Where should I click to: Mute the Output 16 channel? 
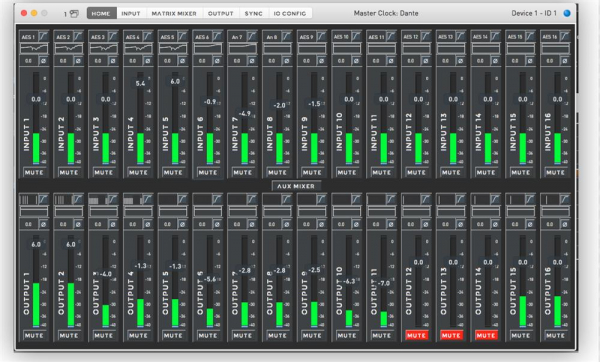[555, 336]
